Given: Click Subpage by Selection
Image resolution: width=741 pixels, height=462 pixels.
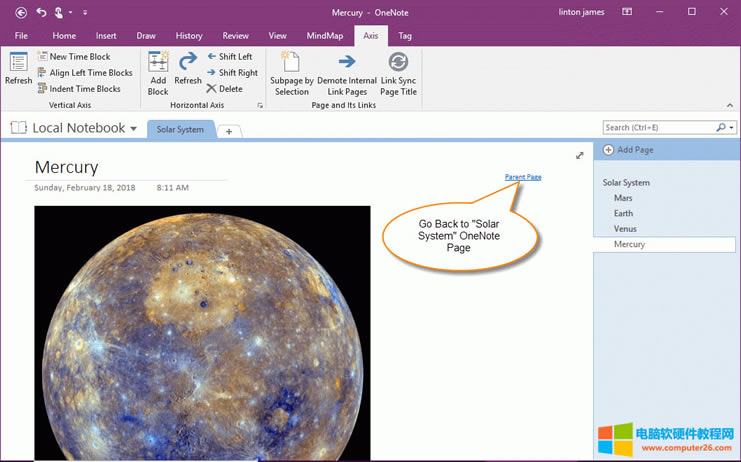Looking at the screenshot, I should pyautogui.click(x=292, y=71).
